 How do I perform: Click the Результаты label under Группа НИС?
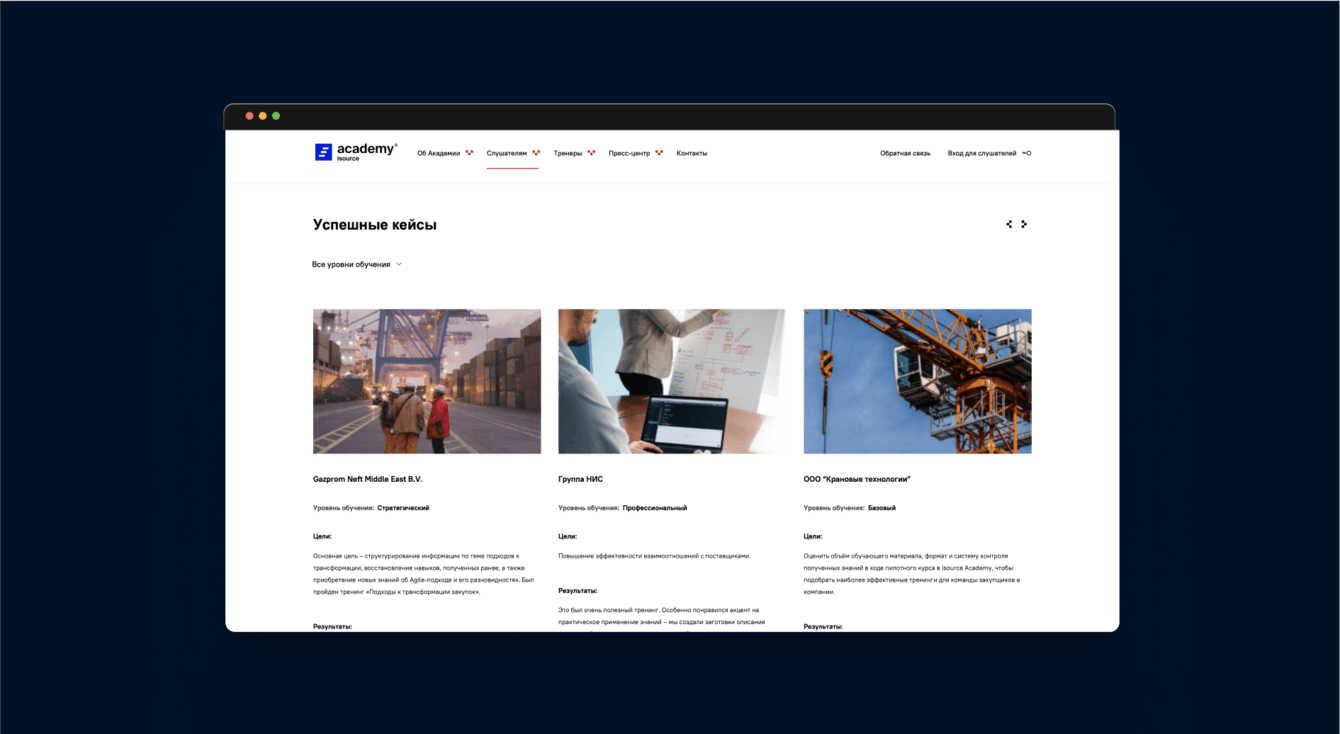[x=578, y=591]
